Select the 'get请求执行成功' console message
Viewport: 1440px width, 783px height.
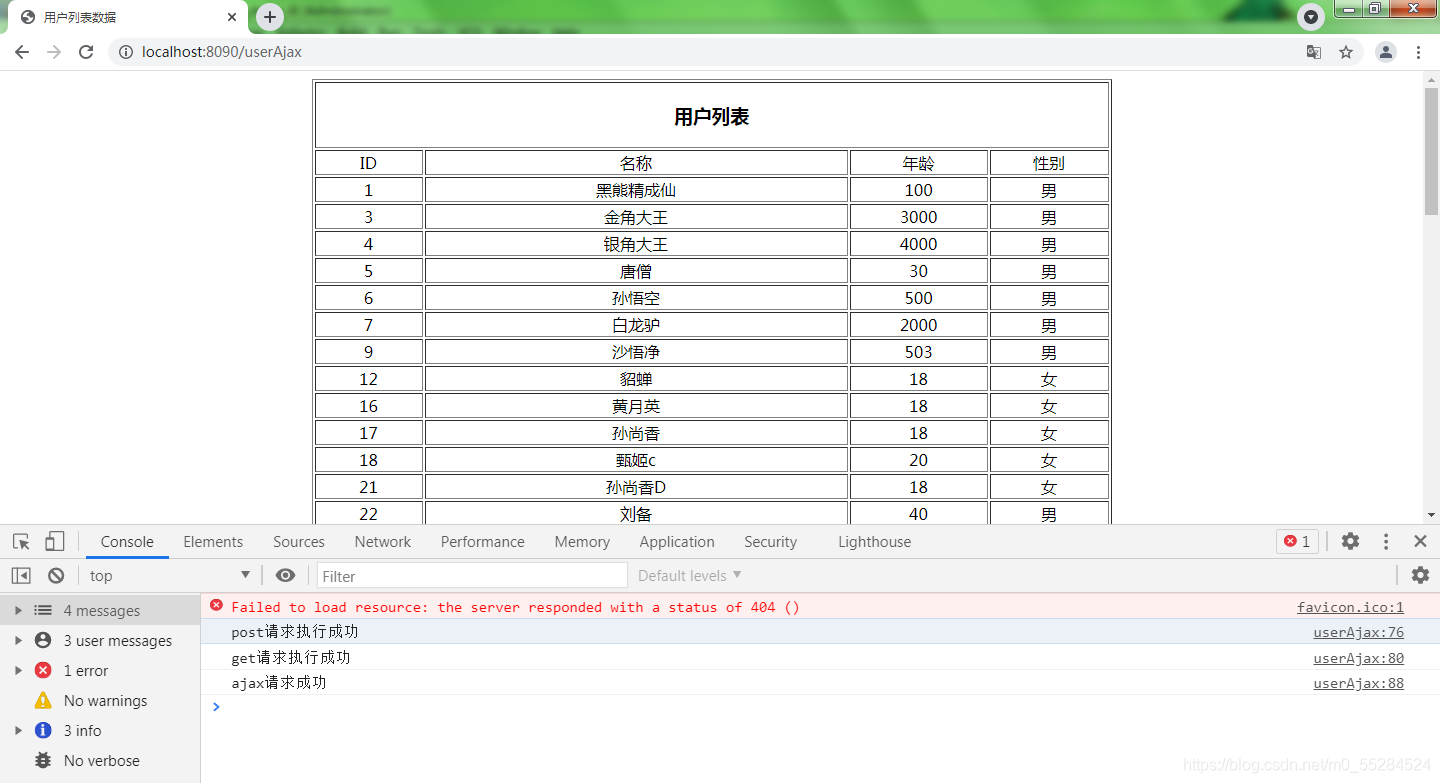pyautogui.click(x=290, y=658)
